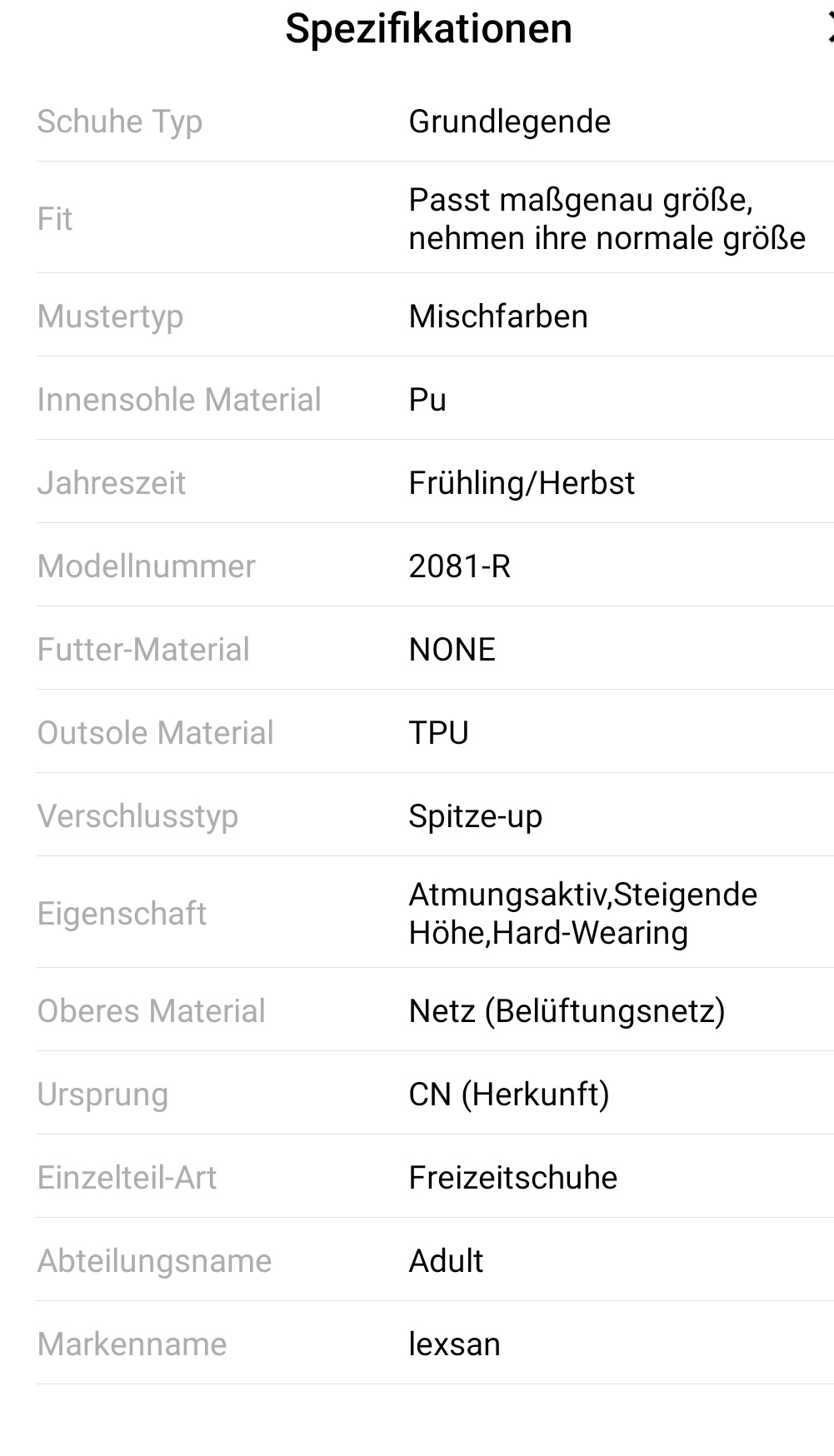Tap the Abteilungsname label
The height and width of the screenshot is (1456, 834).
coord(154,1261)
